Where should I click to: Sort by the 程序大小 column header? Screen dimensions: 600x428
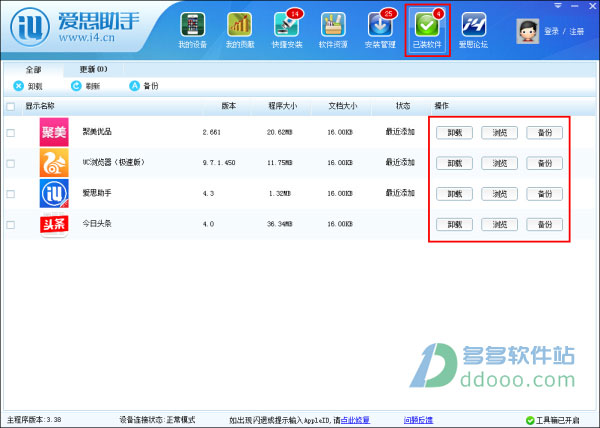pyautogui.click(x=282, y=106)
